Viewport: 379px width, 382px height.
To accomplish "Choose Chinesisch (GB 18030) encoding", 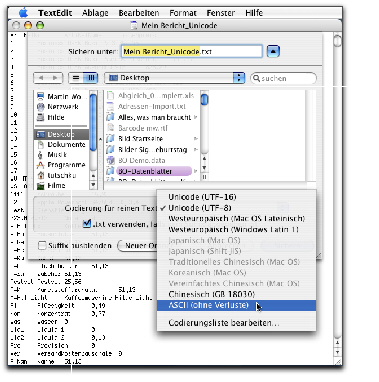I will (x=236, y=294).
